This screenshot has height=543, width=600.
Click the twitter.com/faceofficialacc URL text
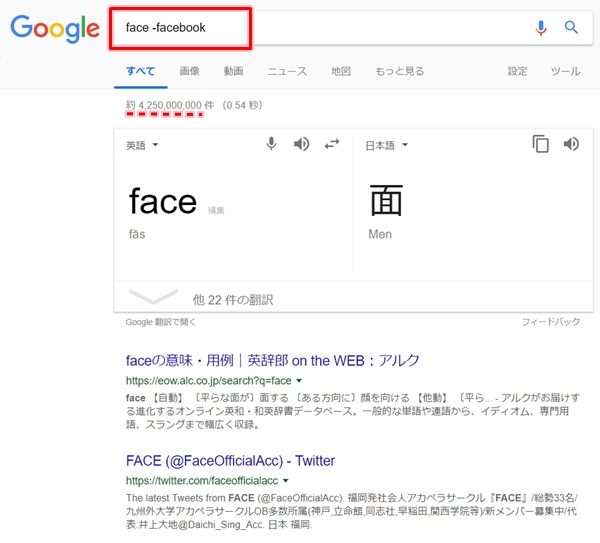(x=202, y=481)
